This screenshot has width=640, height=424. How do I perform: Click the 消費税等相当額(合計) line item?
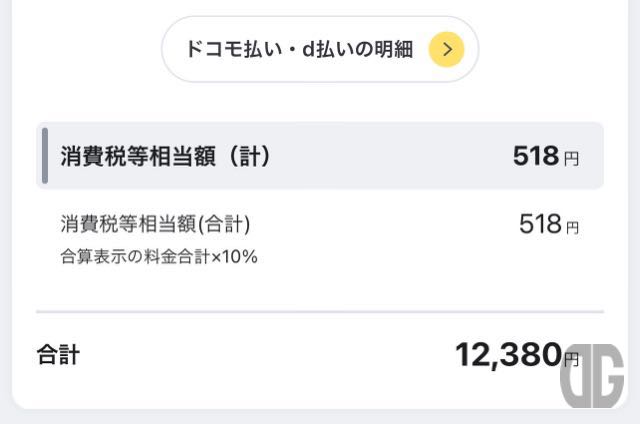pyautogui.click(x=155, y=224)
